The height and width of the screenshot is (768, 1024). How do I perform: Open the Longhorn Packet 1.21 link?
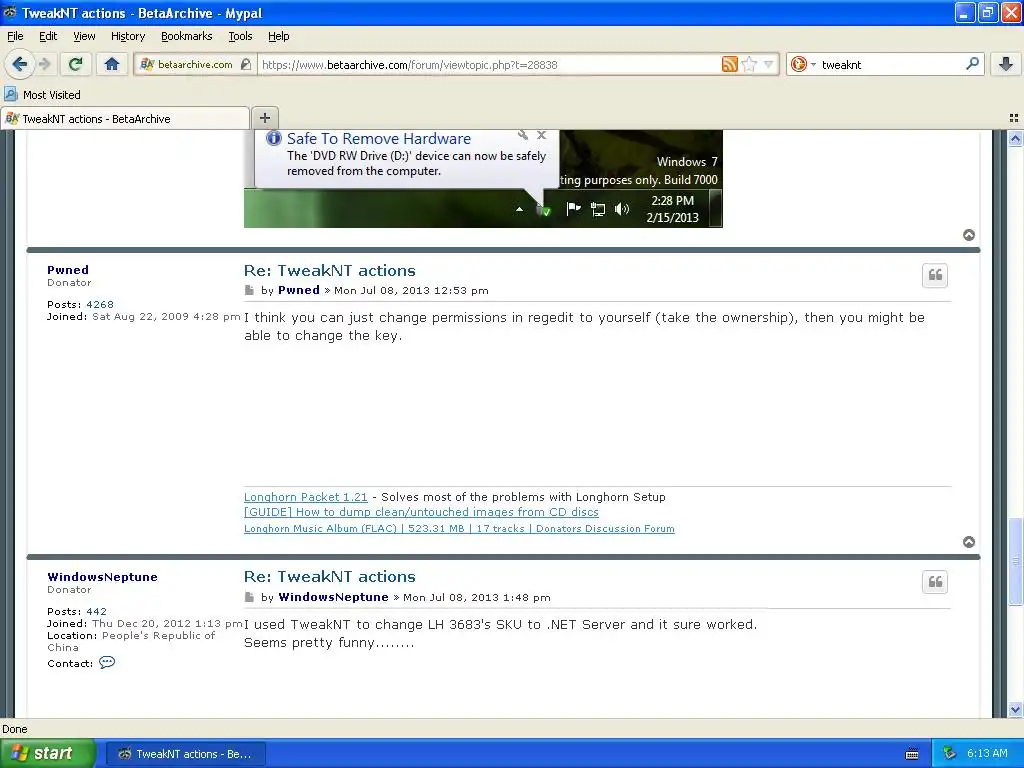pyautogui.click(x=306, y=497)
